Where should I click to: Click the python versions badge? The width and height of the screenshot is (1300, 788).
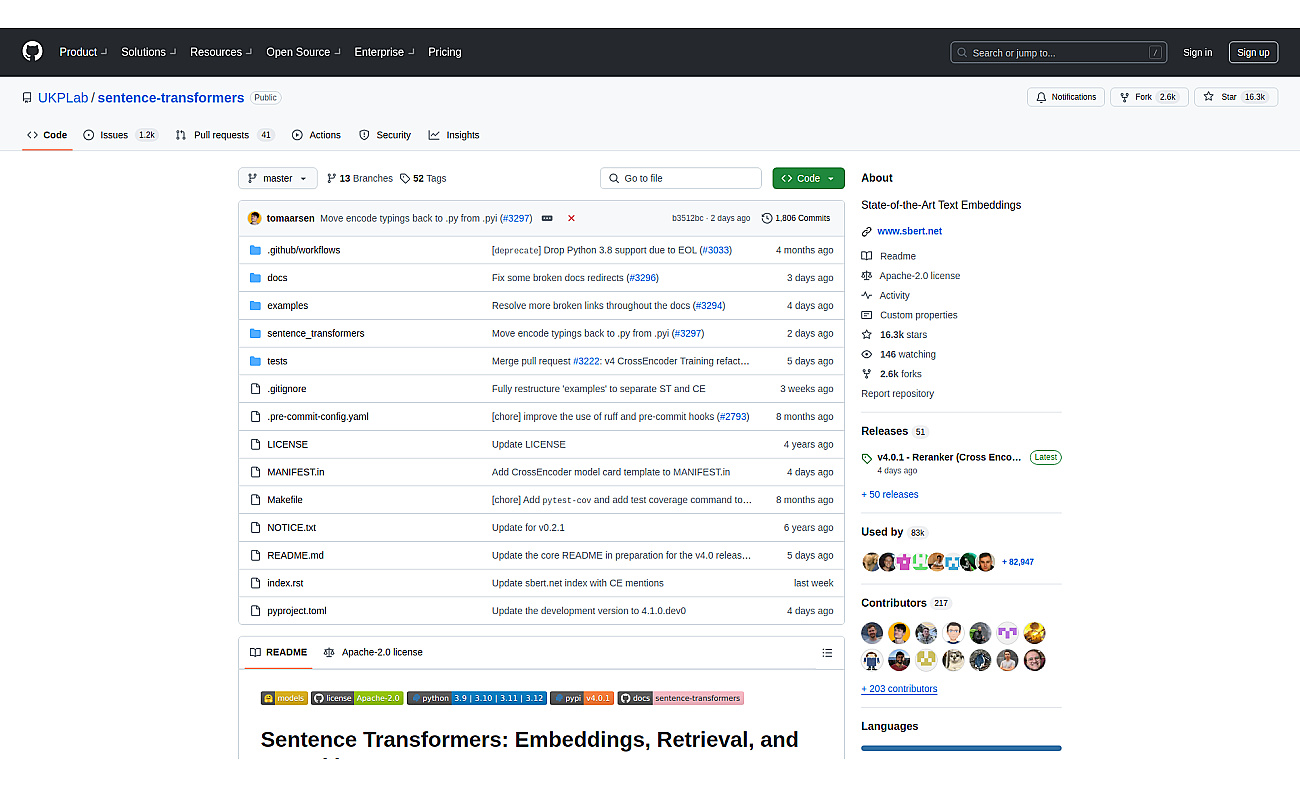(477, 698)
